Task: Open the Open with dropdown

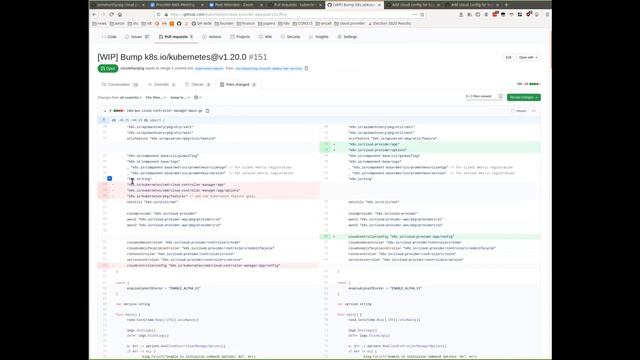Action: (528, 58)
